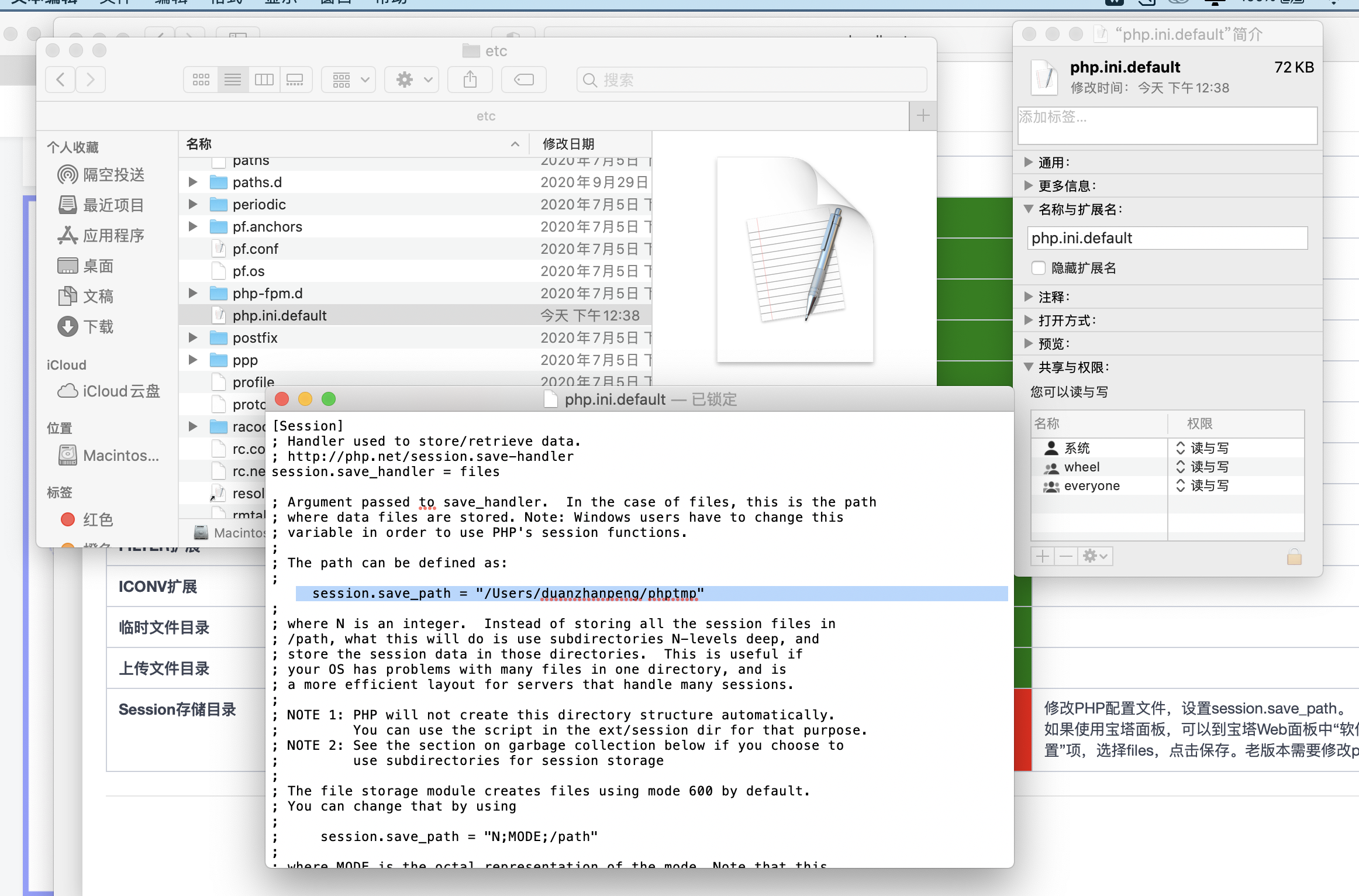This screenshot has height=896, width=1359.
Task: Open Desktop in Finder sidebar
Action: [86, 266]
